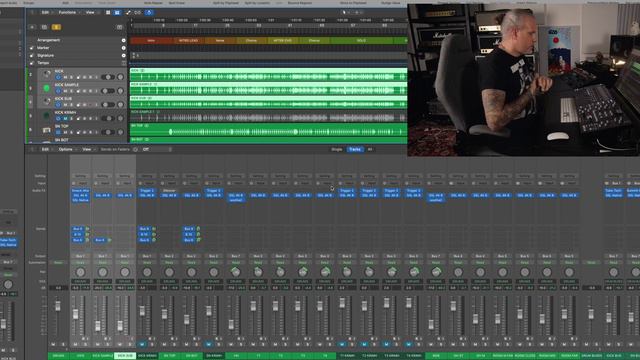This screenshot has width=640, height=360.
Task: Toggle the Tempo global track lock
Action: point(32,63)
